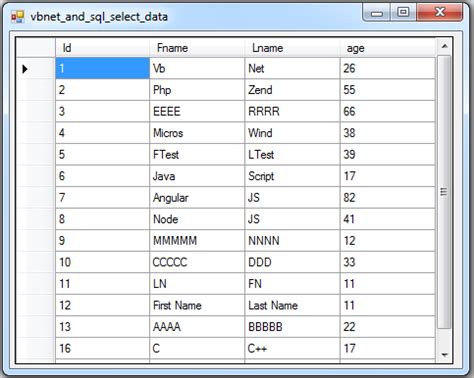Click the scrollbar down arrow

pos(444,355)
